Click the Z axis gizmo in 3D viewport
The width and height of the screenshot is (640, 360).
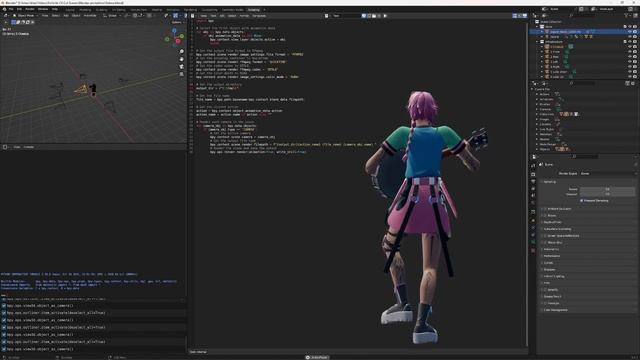174,30
